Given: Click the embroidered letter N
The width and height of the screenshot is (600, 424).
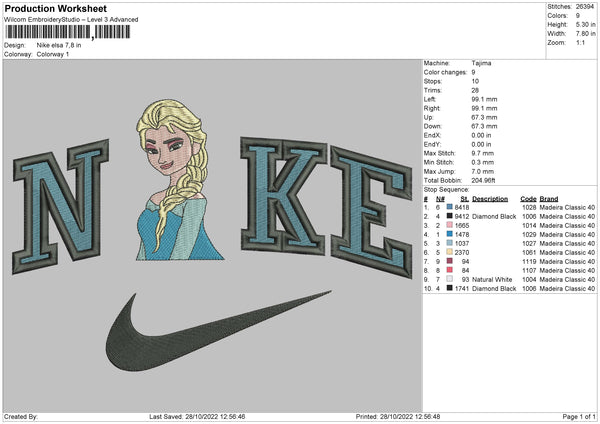Looking at the screenshot, I should click(60, 207).
